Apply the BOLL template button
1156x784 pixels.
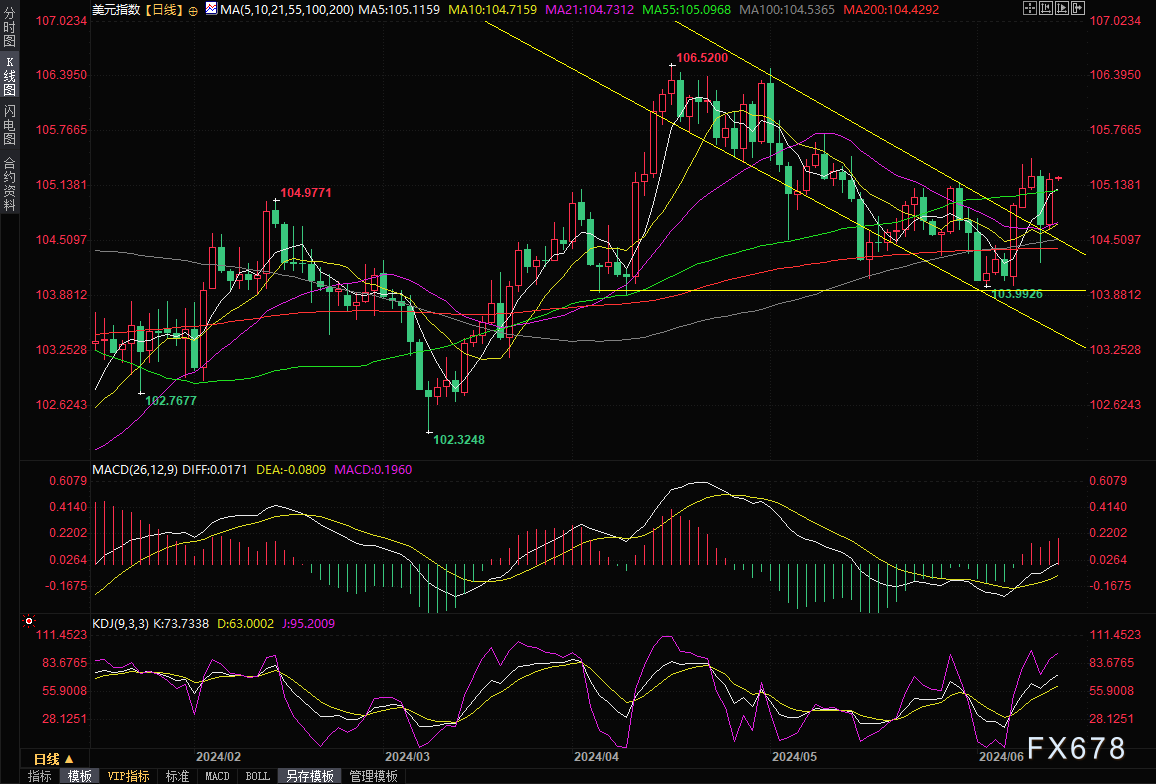point(257,776)
